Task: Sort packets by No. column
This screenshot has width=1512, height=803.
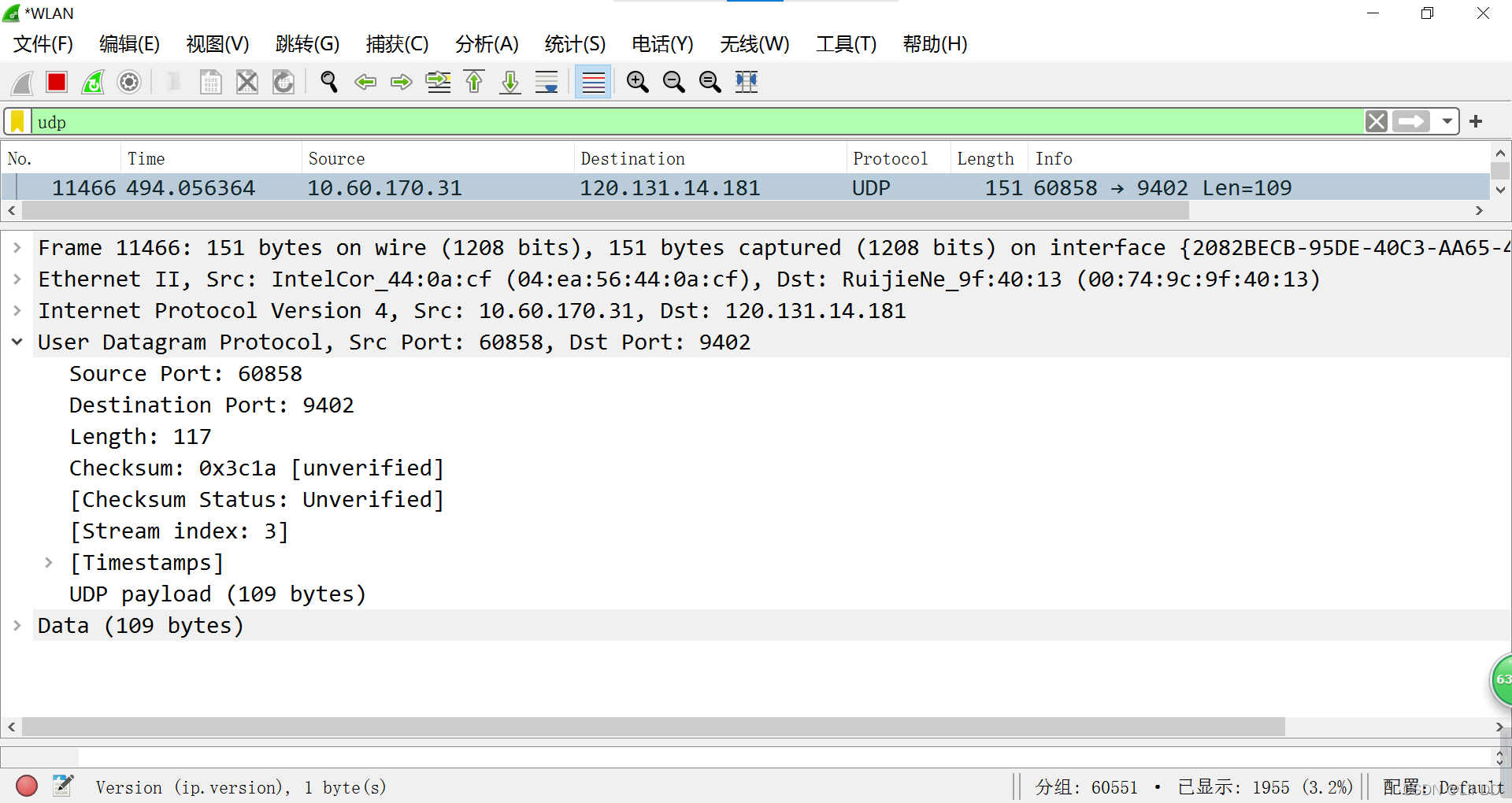Action: coord(61,159)
